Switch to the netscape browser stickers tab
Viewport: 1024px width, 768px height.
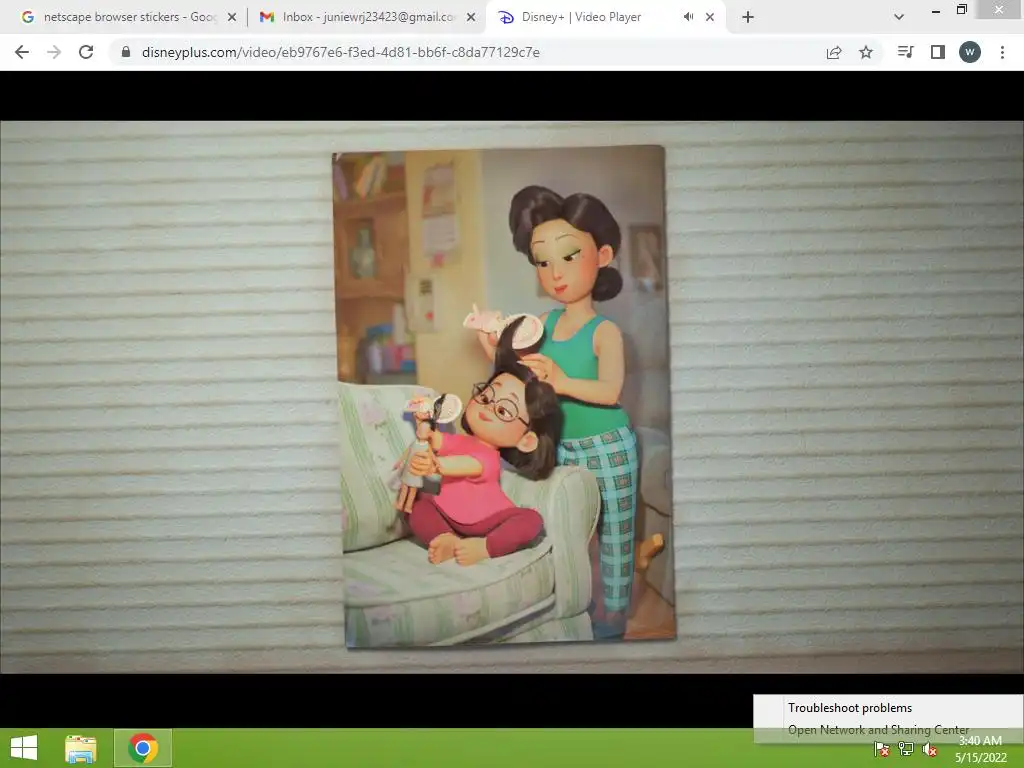[129, 17]
